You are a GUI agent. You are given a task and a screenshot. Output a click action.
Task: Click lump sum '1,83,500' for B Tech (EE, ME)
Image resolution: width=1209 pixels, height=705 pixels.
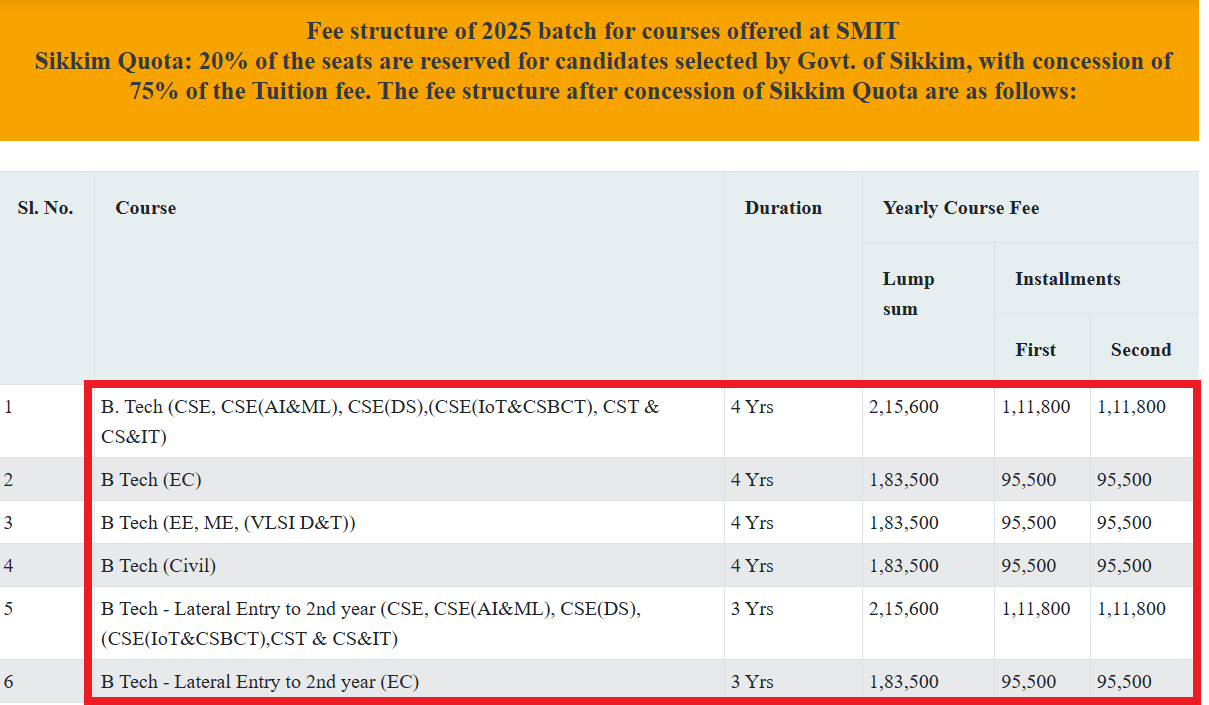pos(904,523)
